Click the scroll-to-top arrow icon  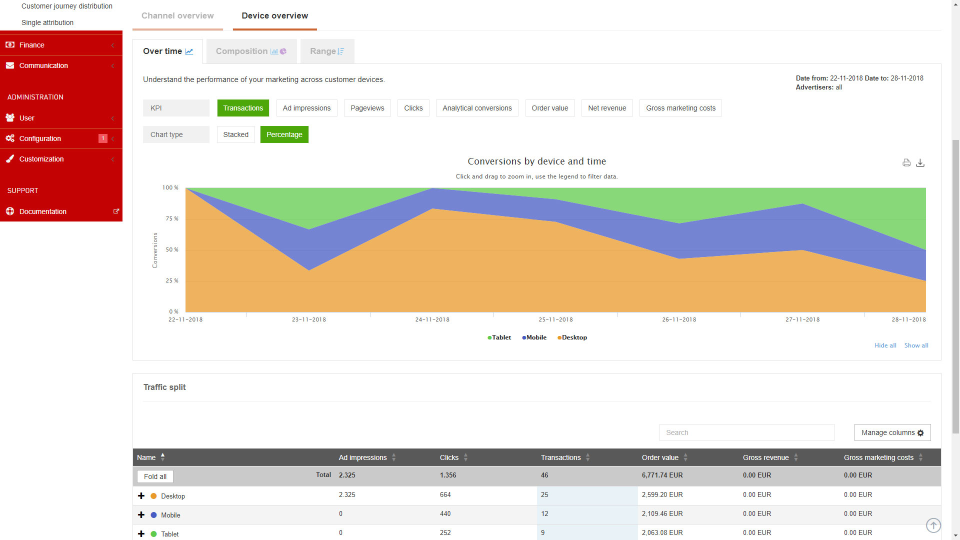[x=933, y=525]
